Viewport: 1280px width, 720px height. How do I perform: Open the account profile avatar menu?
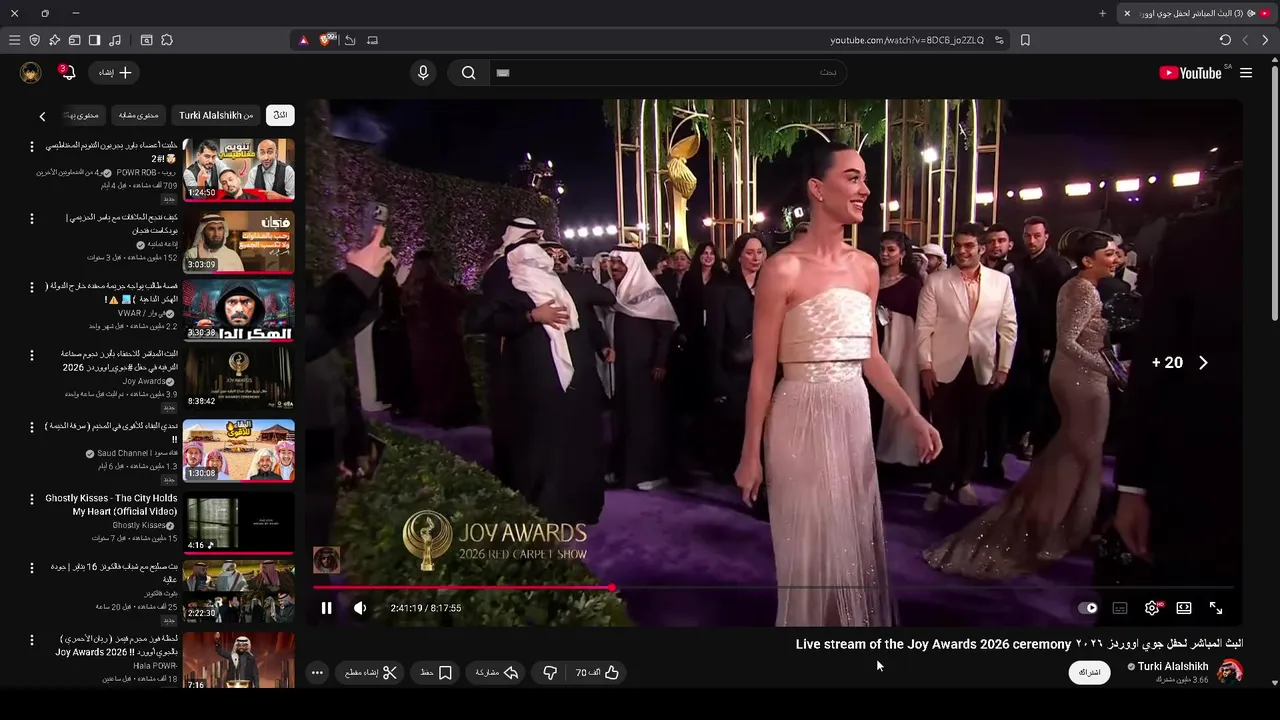point(30,73)
